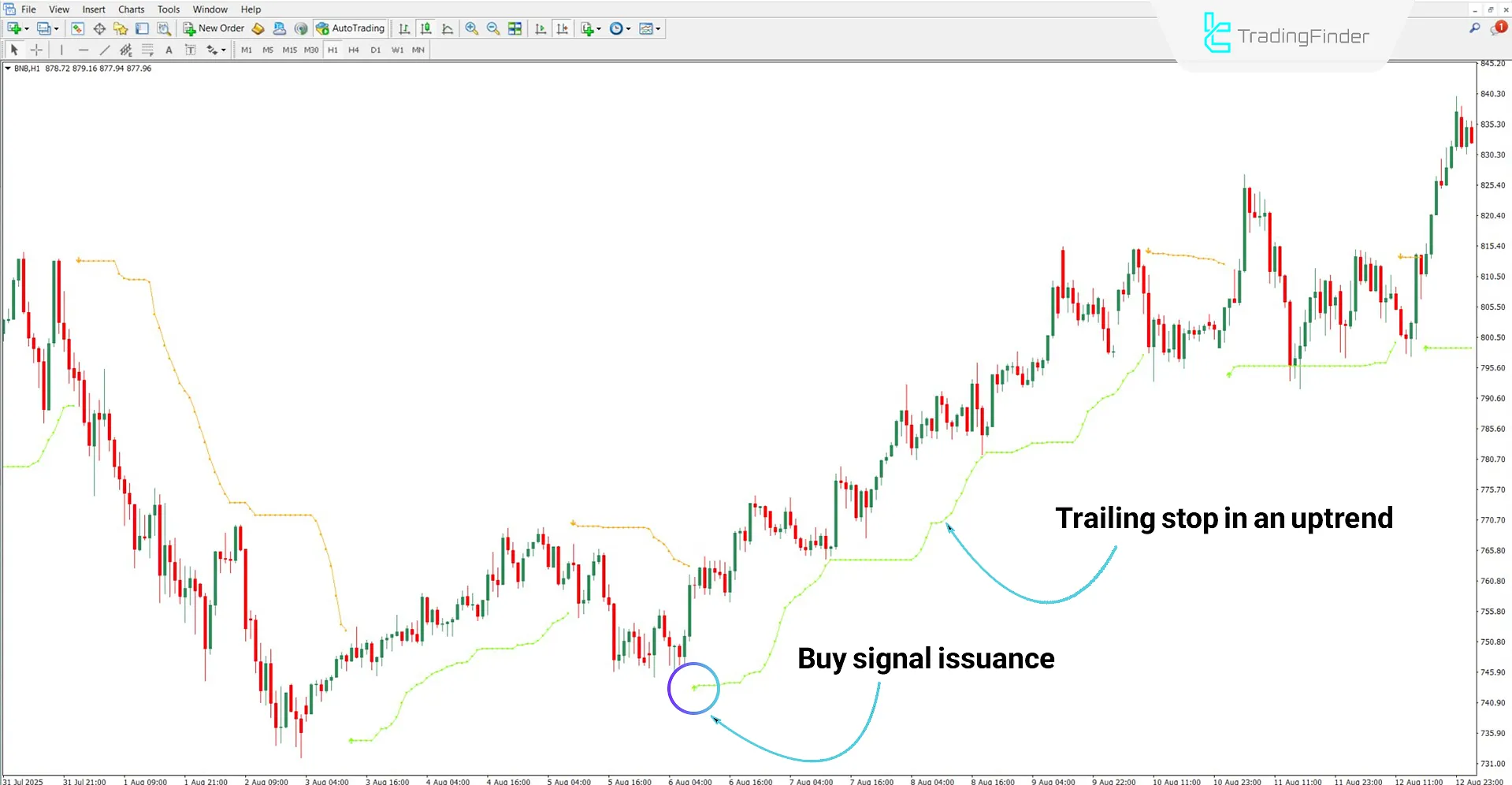
Task: Toggle Auto Scroll on the chart
Action: [541, 28]
